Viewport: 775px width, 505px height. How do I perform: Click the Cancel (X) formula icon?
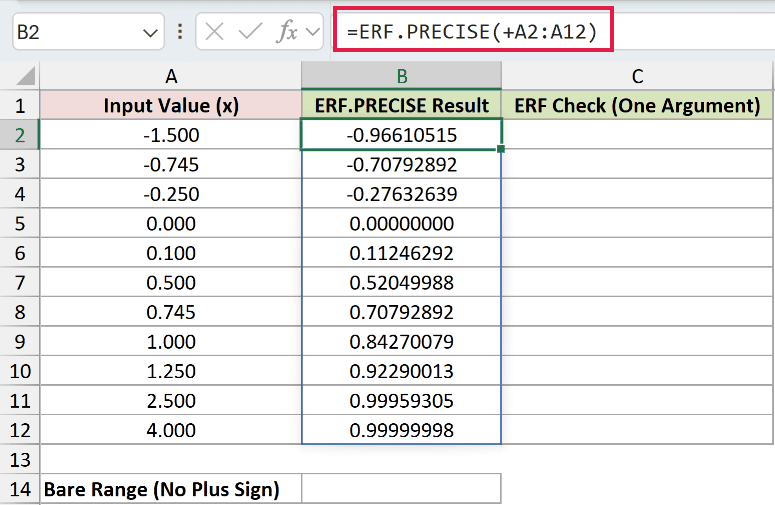[x=215, y=32]
